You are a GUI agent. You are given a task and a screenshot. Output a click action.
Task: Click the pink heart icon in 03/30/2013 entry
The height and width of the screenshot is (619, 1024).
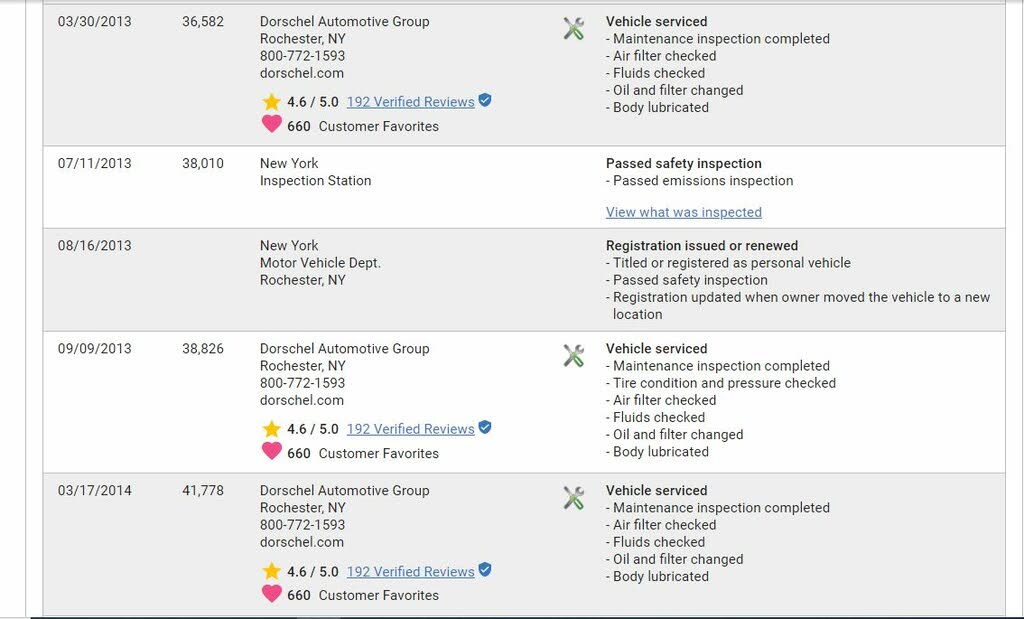coord(272,124)
